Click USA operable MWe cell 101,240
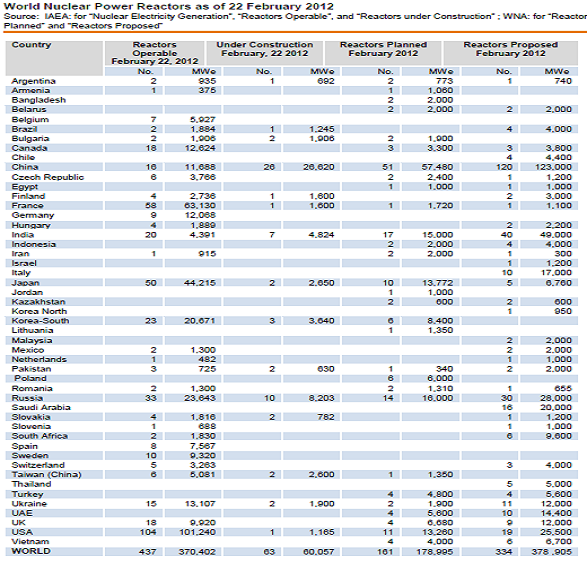This screenshot has width=588, height=561. pos(197,532)
